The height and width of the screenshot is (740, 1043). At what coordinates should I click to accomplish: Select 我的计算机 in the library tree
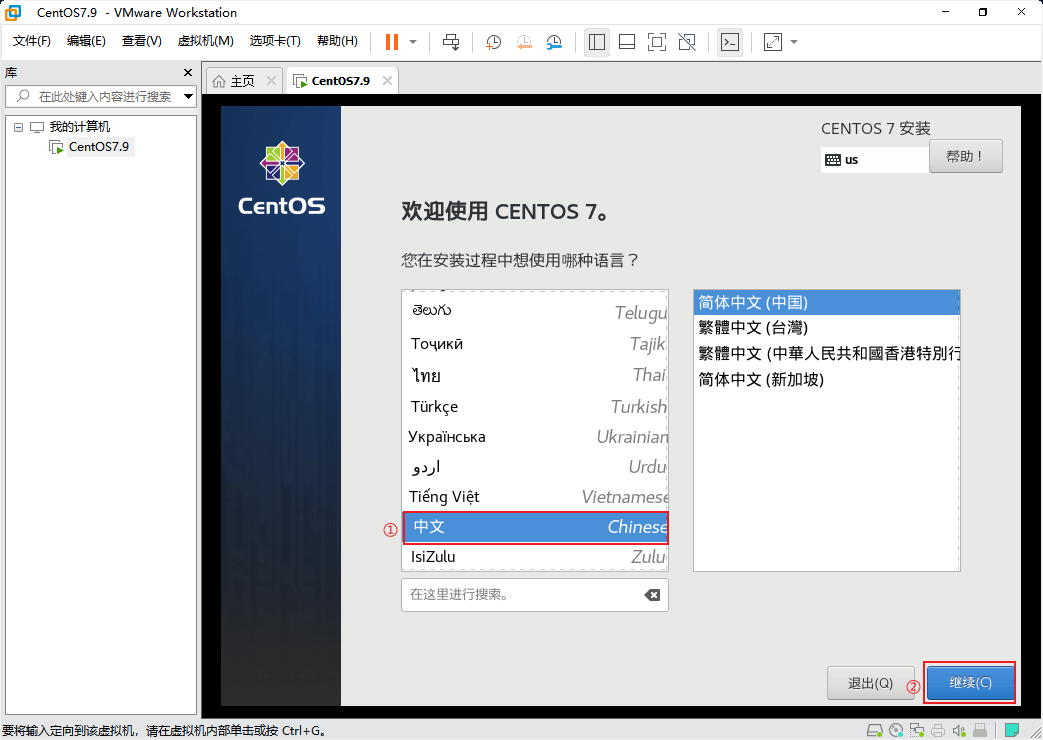pyautogui.click(x=80, y=126)
